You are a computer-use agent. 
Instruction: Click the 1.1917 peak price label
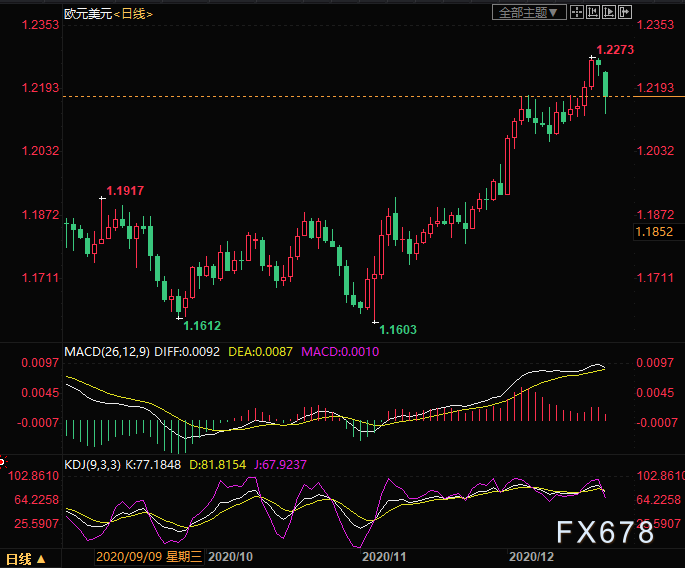pos(125,190)
